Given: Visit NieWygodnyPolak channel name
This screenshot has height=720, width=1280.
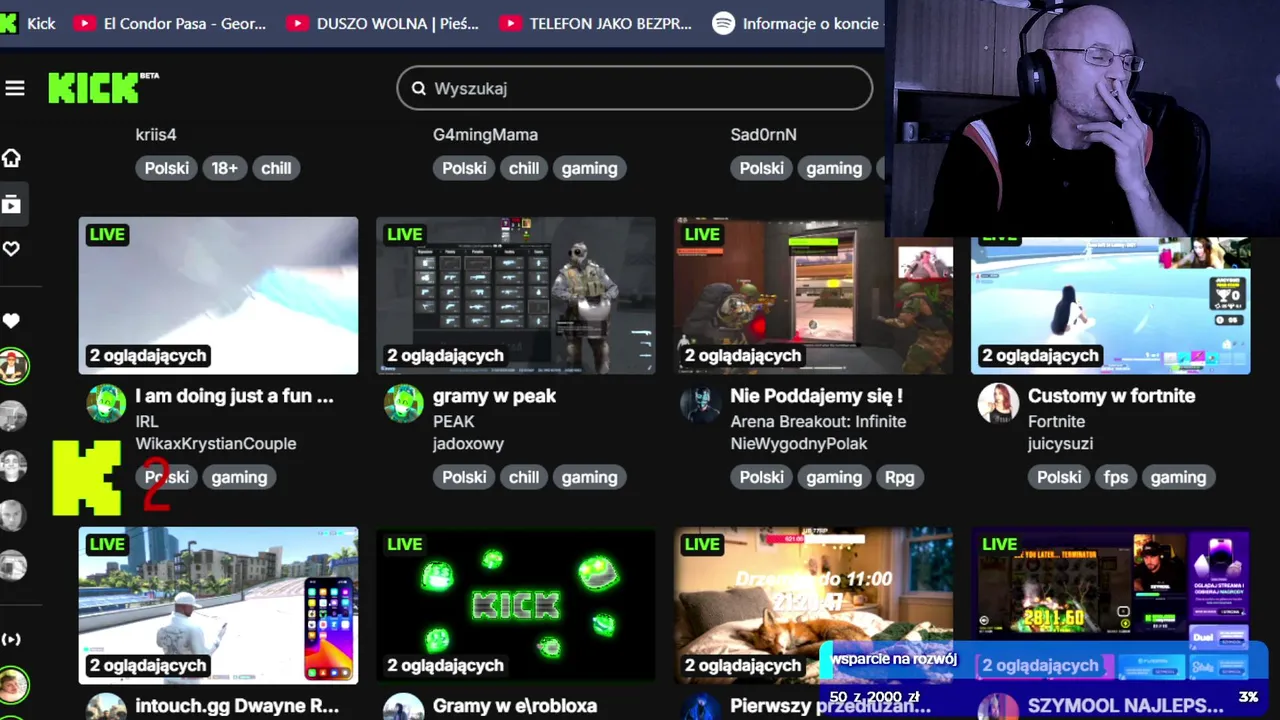Looking at the screenshot, I should (x=799, y=443).
